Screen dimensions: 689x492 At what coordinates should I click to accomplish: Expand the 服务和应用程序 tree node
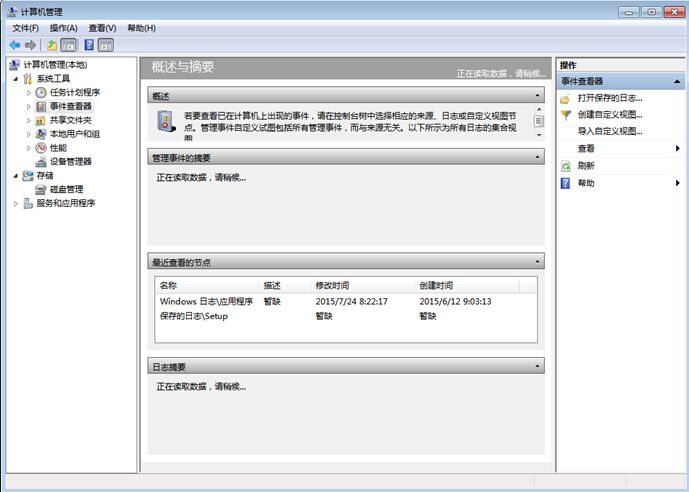click(x=16, y=203)
